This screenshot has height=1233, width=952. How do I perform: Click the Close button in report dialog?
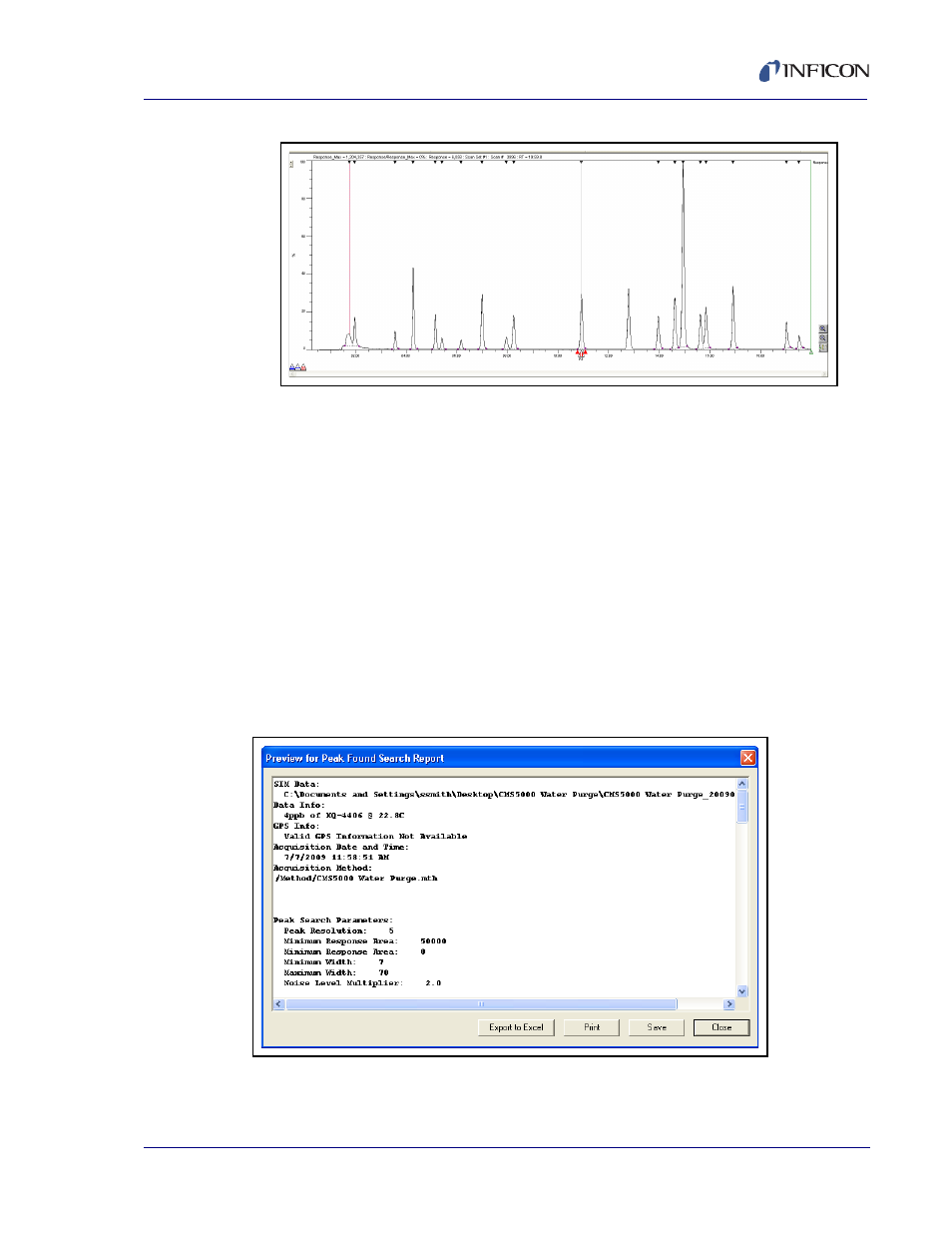click(x=721, y=1027)
